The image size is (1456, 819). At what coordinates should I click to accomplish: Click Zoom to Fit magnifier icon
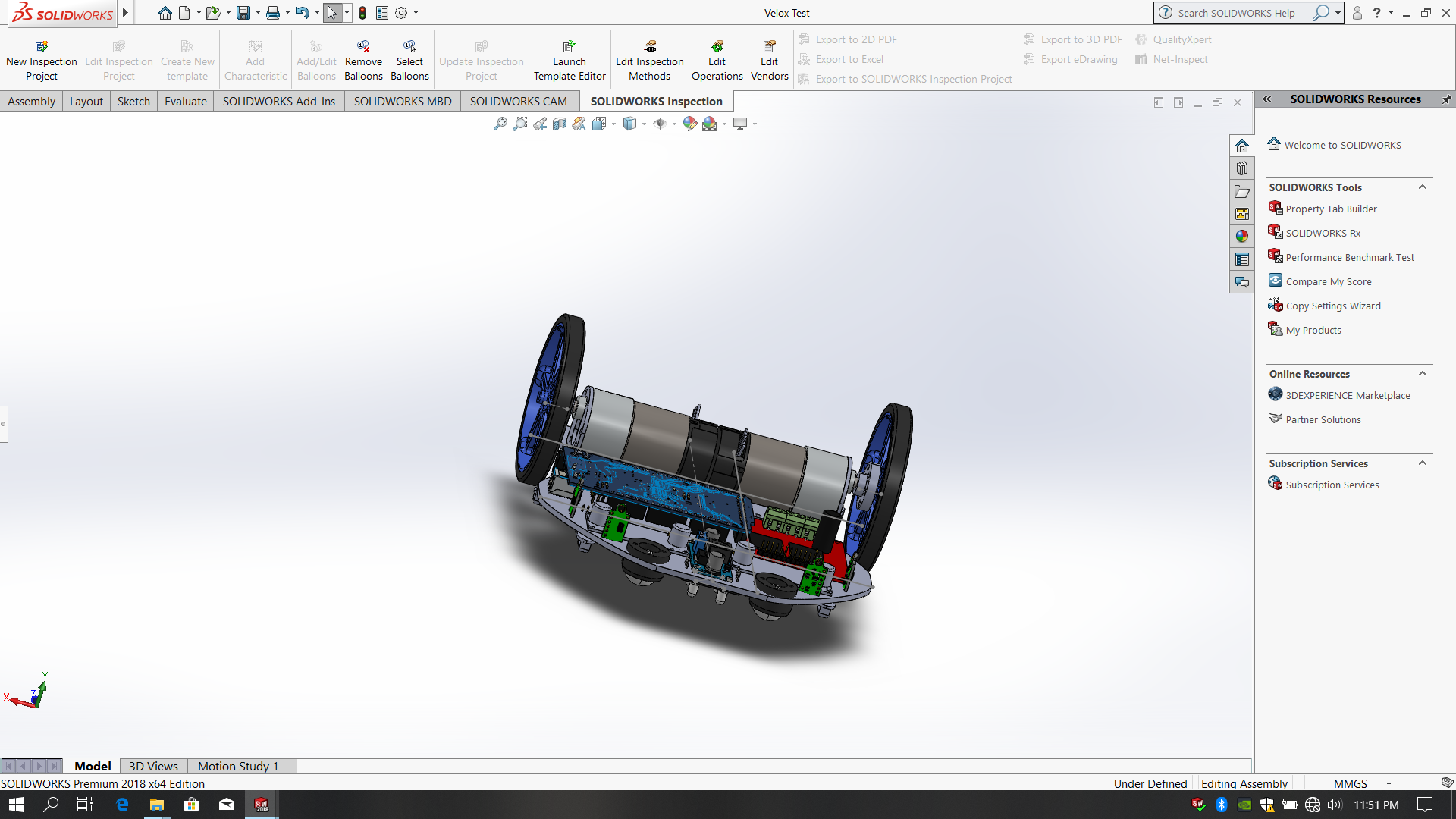click(x=500, y=124)
